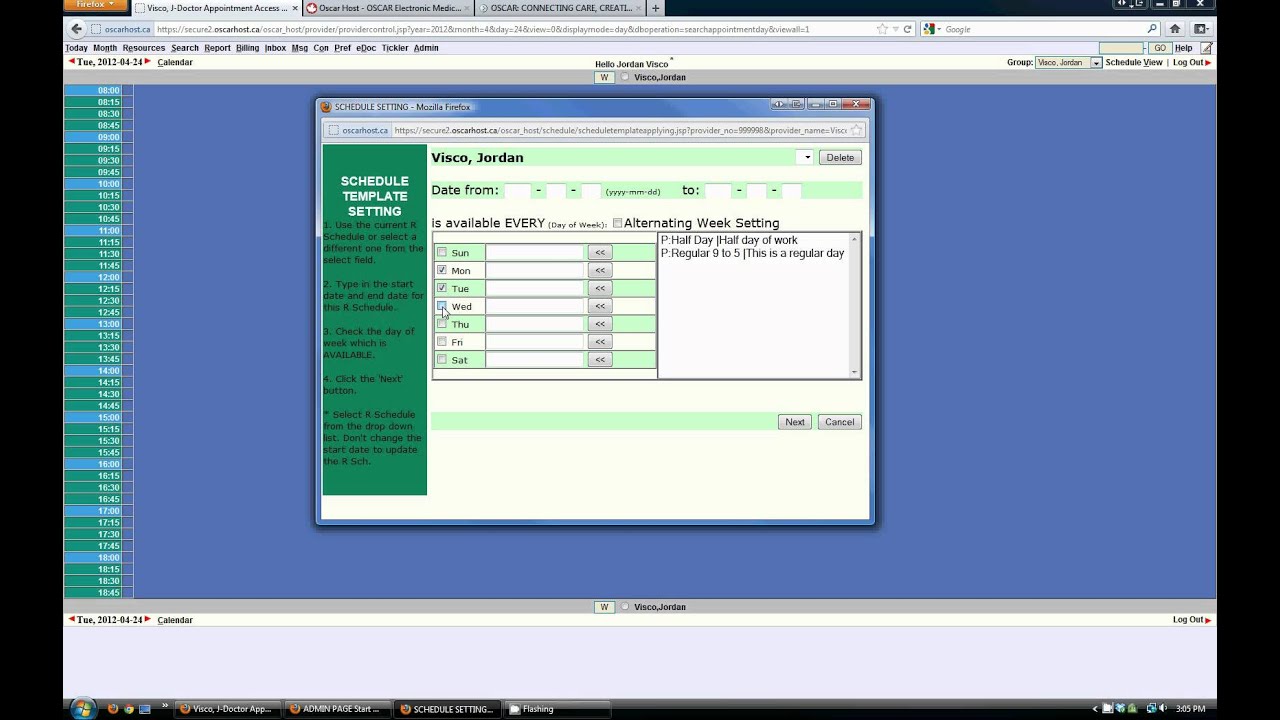Click the << button for Sat row
Screen dimensions: 1280x720
(600, 360)
